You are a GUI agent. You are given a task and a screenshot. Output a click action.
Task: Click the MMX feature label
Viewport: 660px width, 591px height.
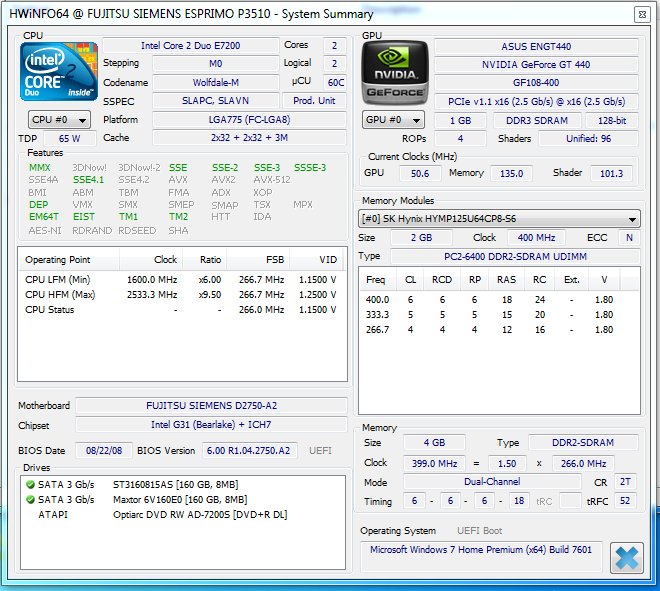(40, 168)
